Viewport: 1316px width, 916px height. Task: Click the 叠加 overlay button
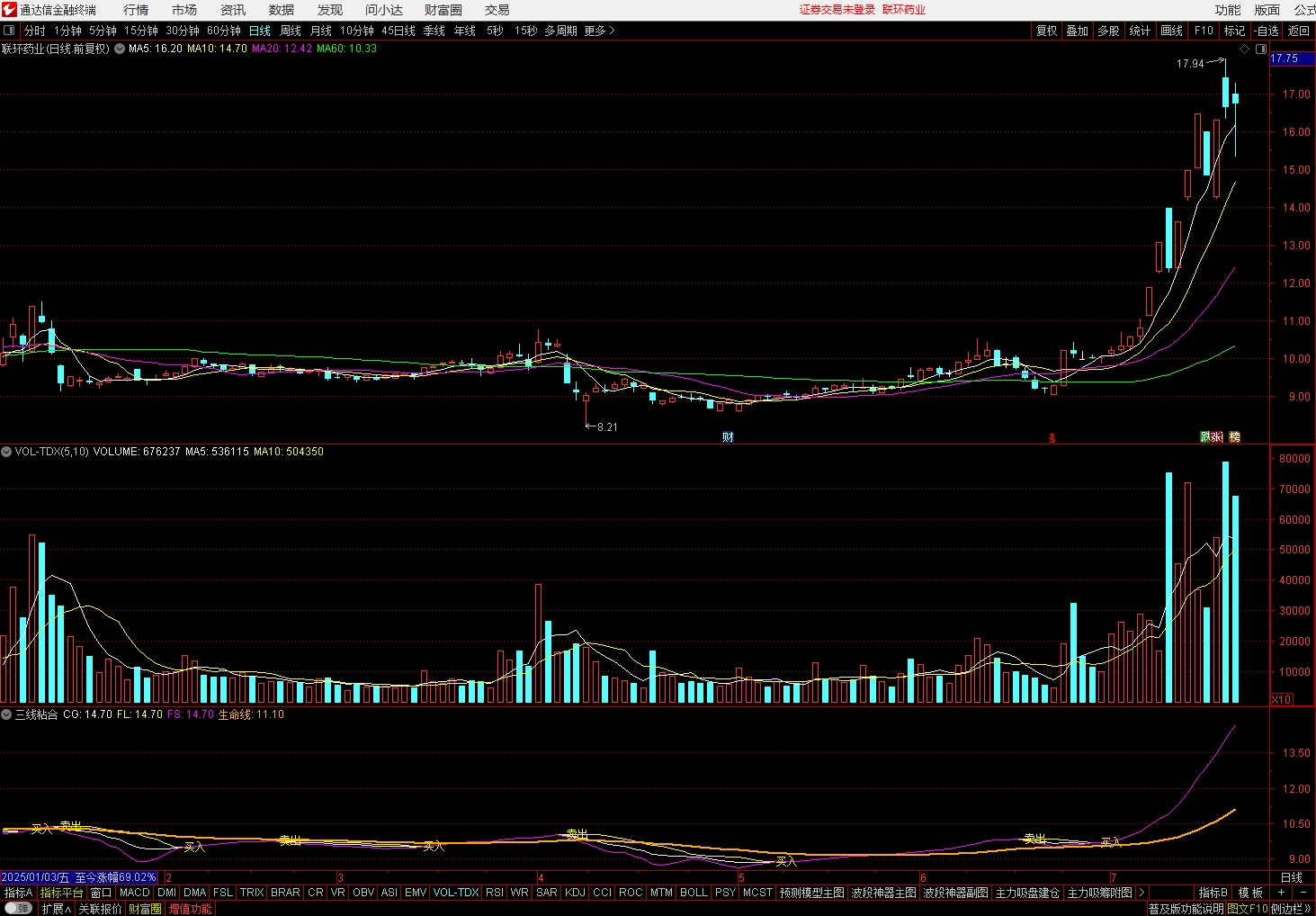point(1078,31)
